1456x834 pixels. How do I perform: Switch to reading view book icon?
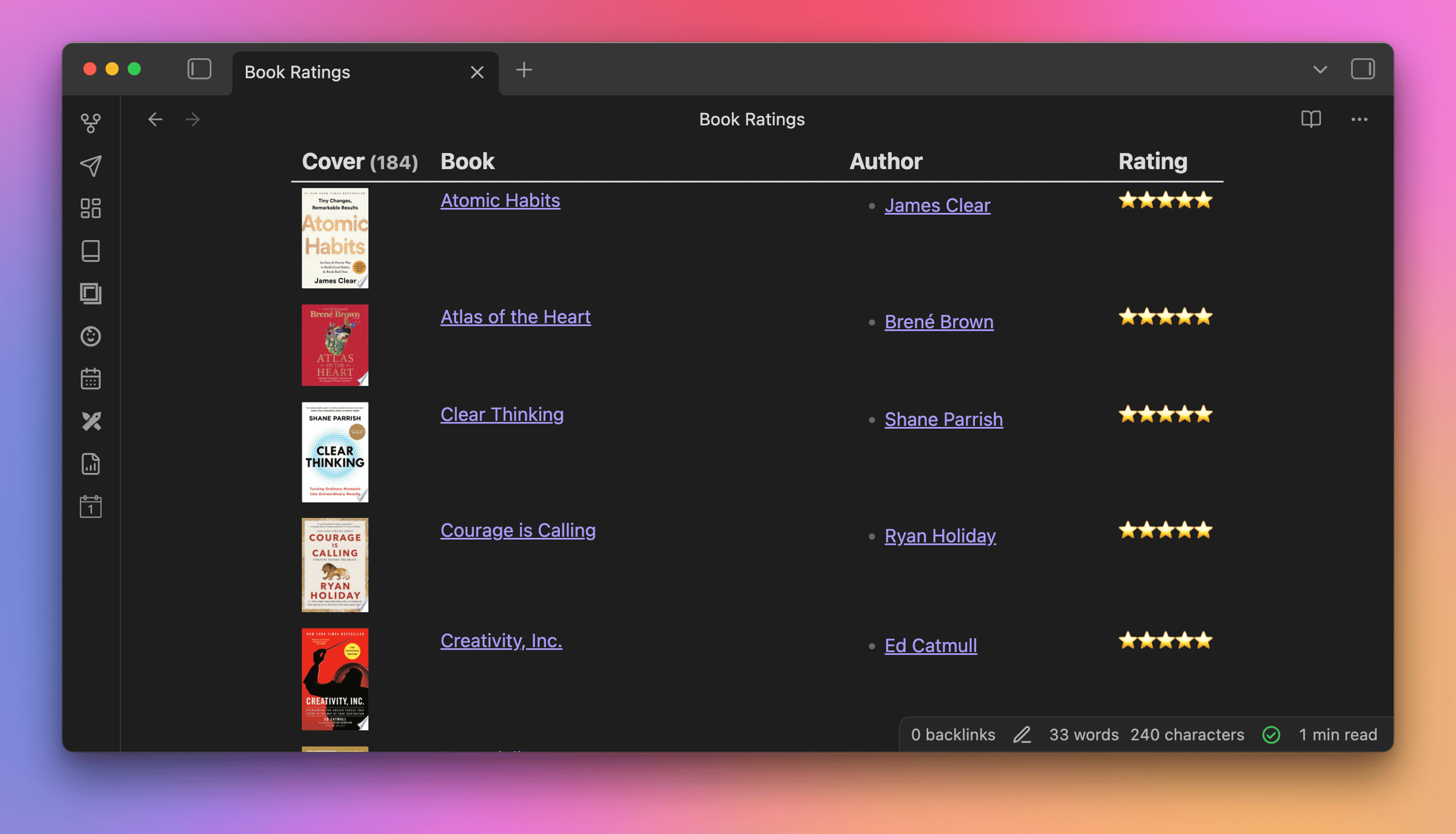pyautogui.click(x=1311, y=119)
